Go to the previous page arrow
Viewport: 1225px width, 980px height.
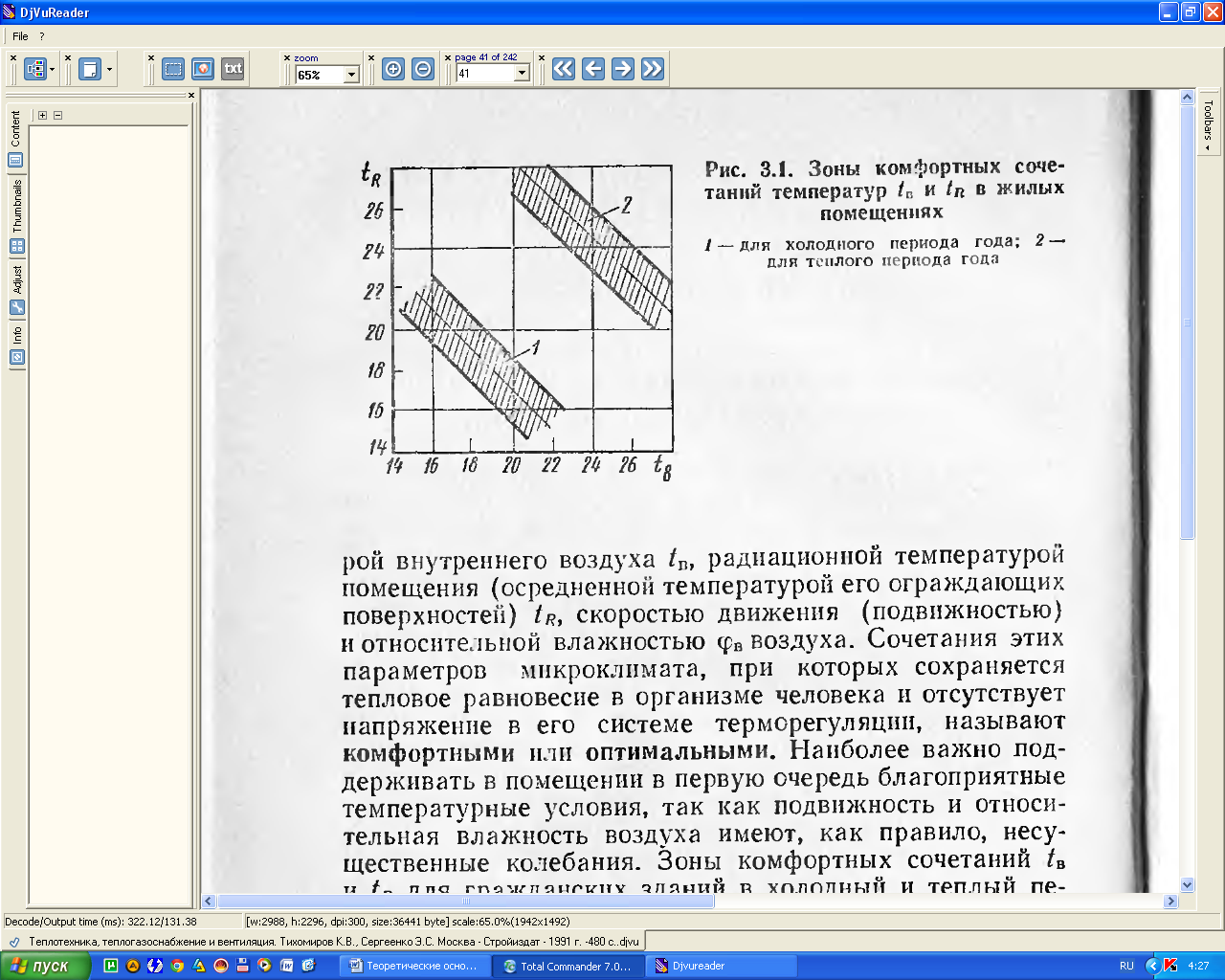[x=593, y=69]
